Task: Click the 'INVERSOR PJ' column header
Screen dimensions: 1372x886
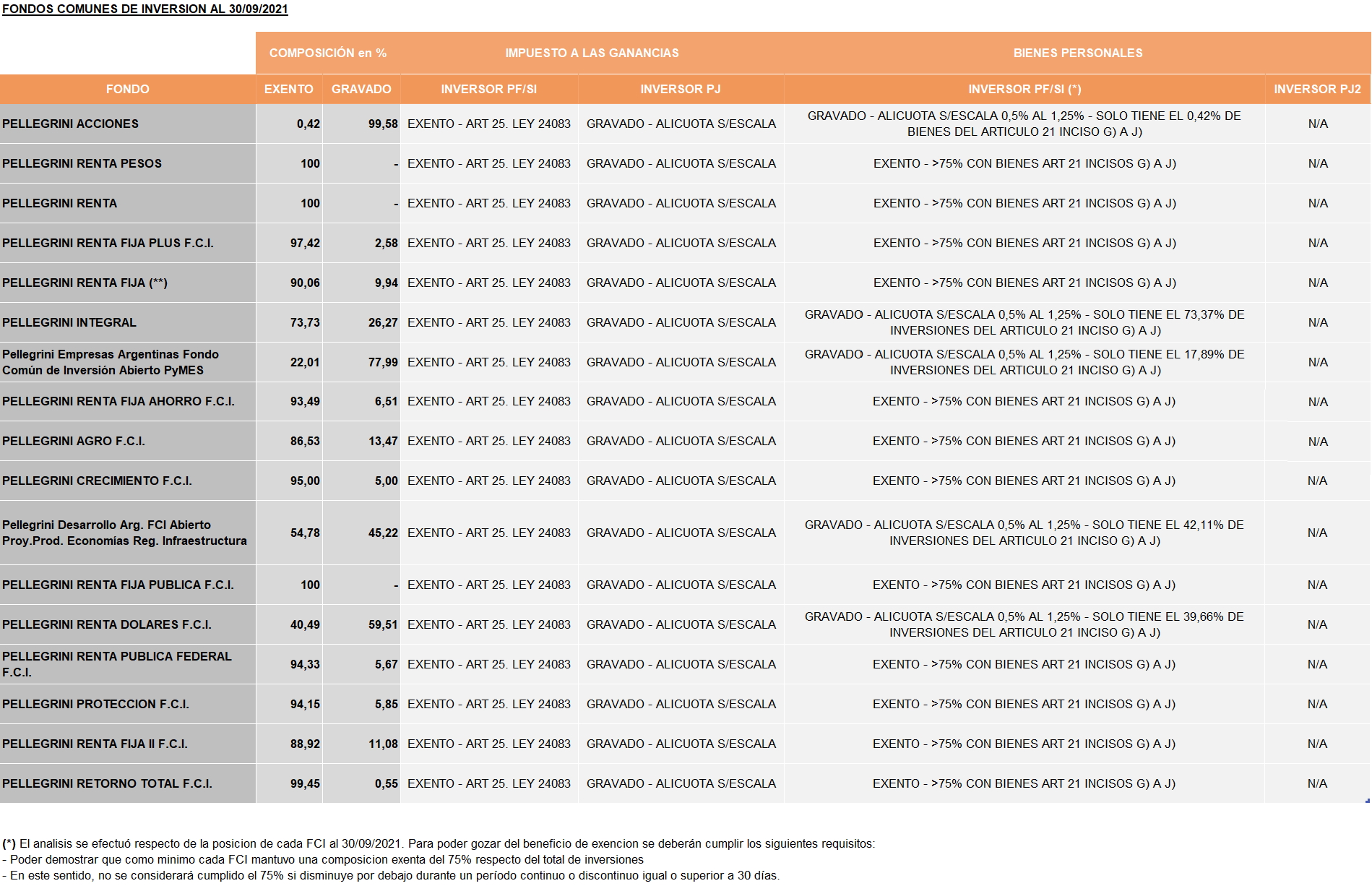Action: coord(681,89)
